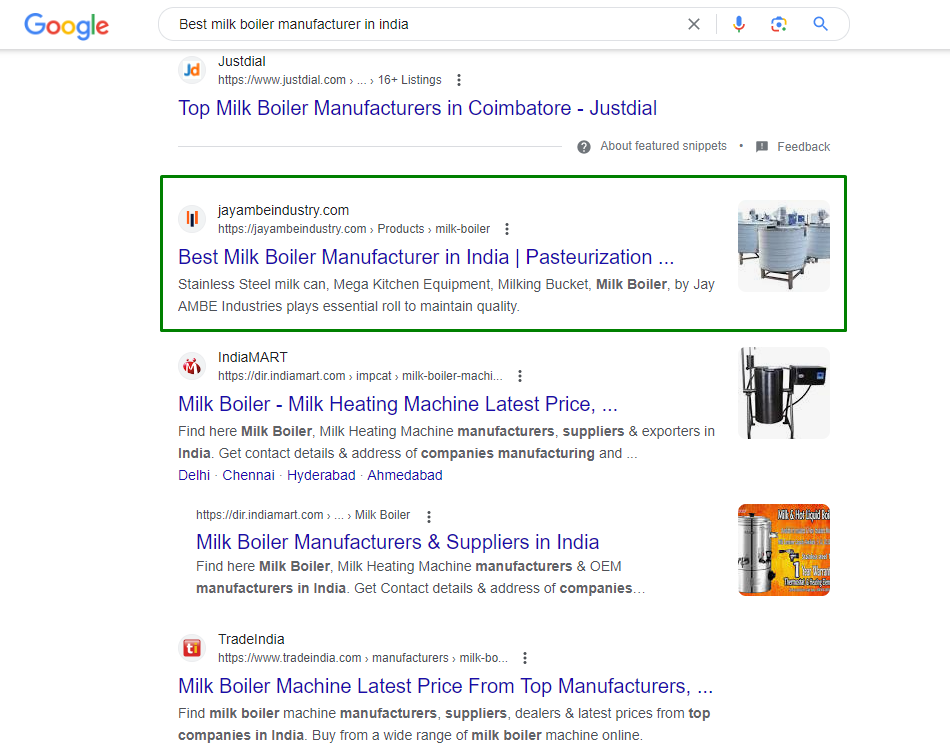The image size is (950, 750).
Task: Open Milk Boiler Manufacturers & Suppliers in India
Action: [x=397, y=542]
